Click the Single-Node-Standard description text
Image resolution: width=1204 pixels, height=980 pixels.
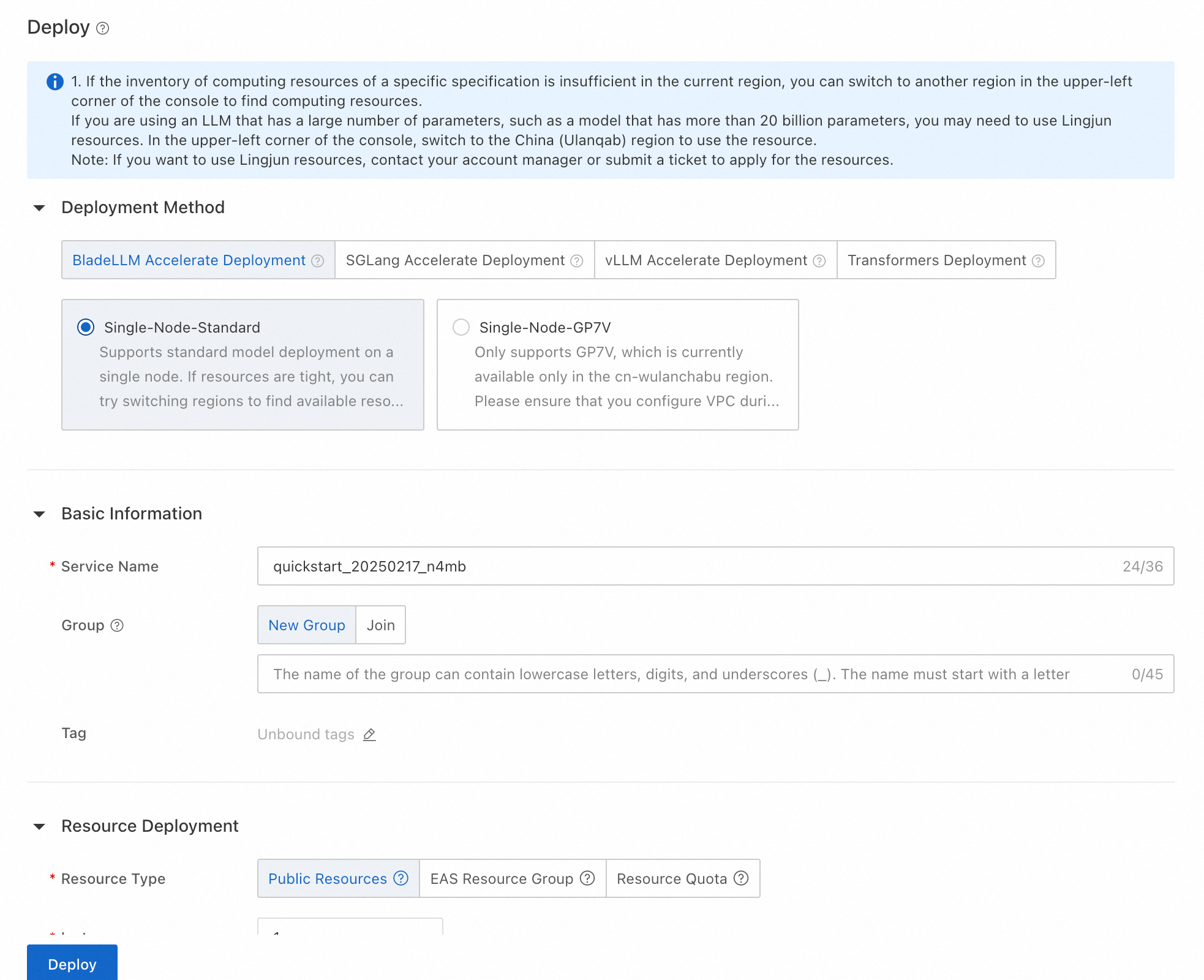tap(252, 377)
